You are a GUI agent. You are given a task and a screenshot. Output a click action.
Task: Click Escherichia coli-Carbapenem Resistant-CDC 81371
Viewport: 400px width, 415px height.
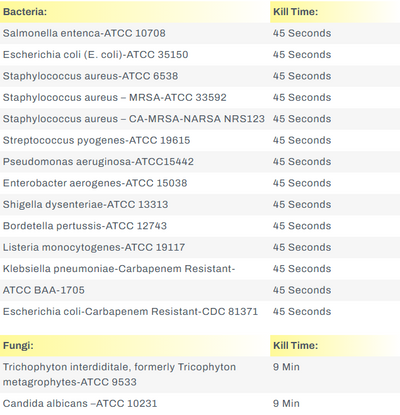[130, 312]
